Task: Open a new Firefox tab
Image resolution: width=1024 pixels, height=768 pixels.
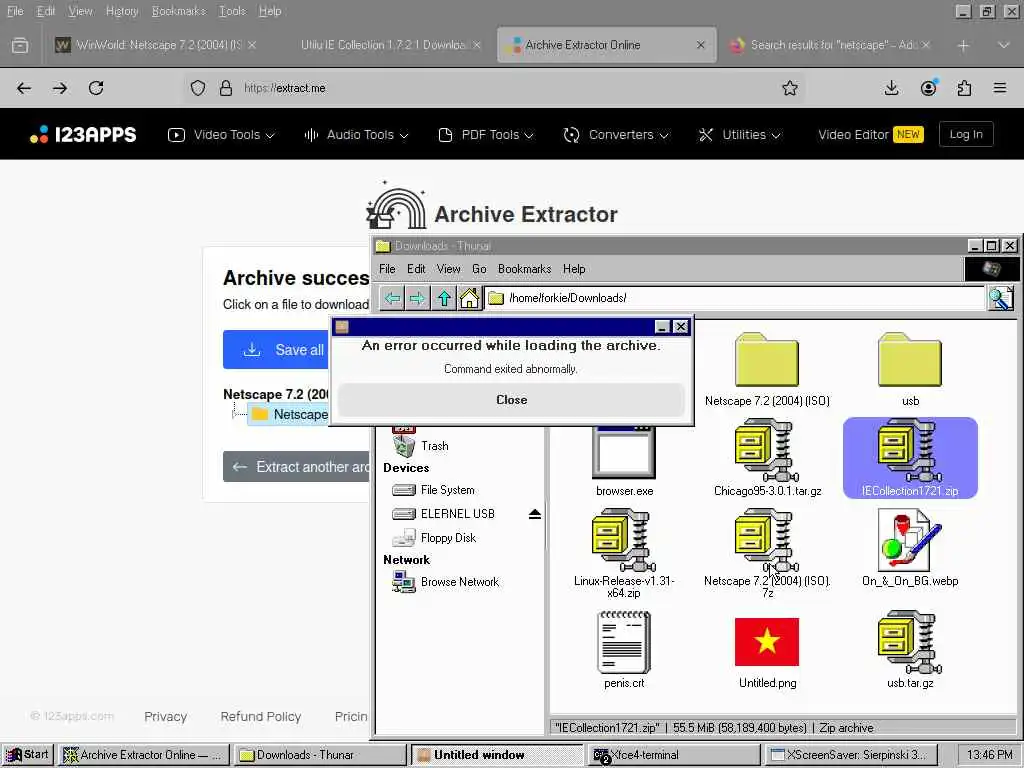Action: pyautogui.click(x=963, y=45)
